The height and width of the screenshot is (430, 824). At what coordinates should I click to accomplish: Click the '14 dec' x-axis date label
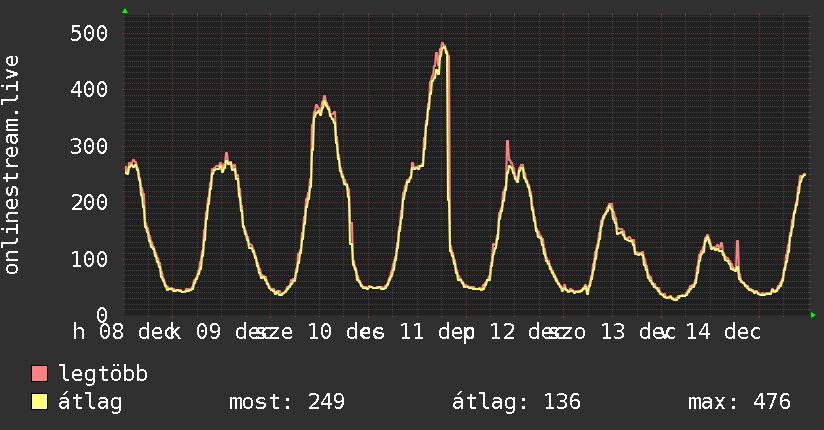(724, 332)
